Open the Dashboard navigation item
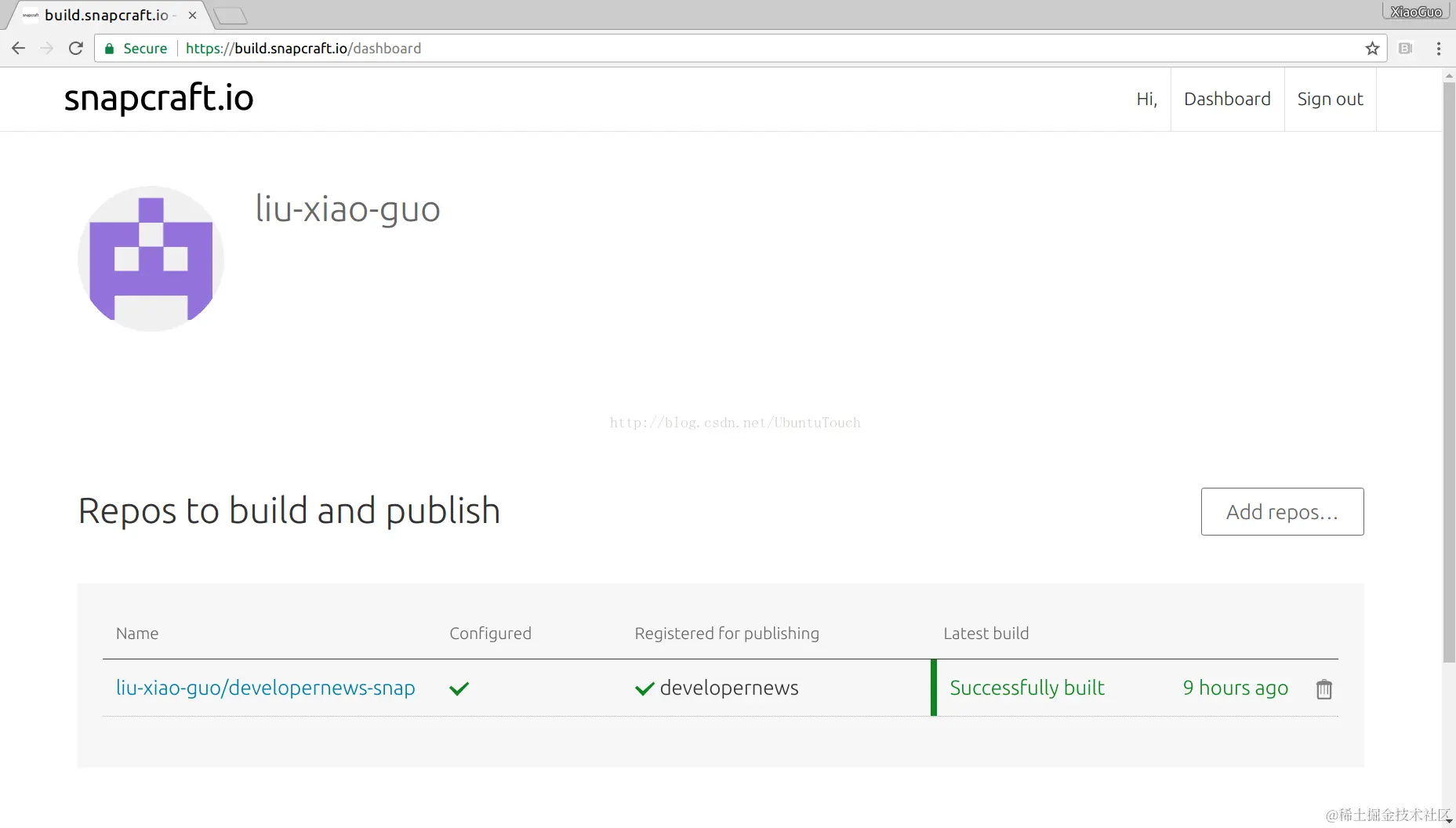This screenshot has width=1456, height=828. click(x=1227, y=99)
